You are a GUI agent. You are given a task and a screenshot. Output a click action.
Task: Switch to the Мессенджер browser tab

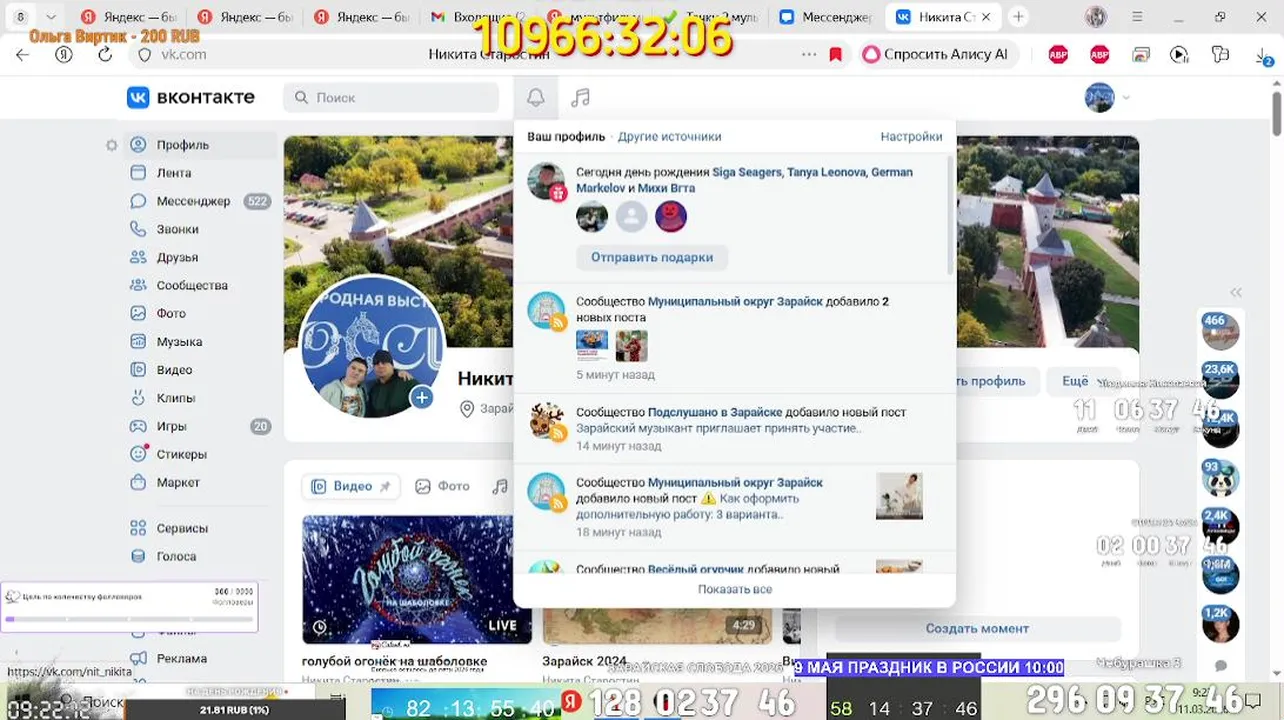pos(825,17)
